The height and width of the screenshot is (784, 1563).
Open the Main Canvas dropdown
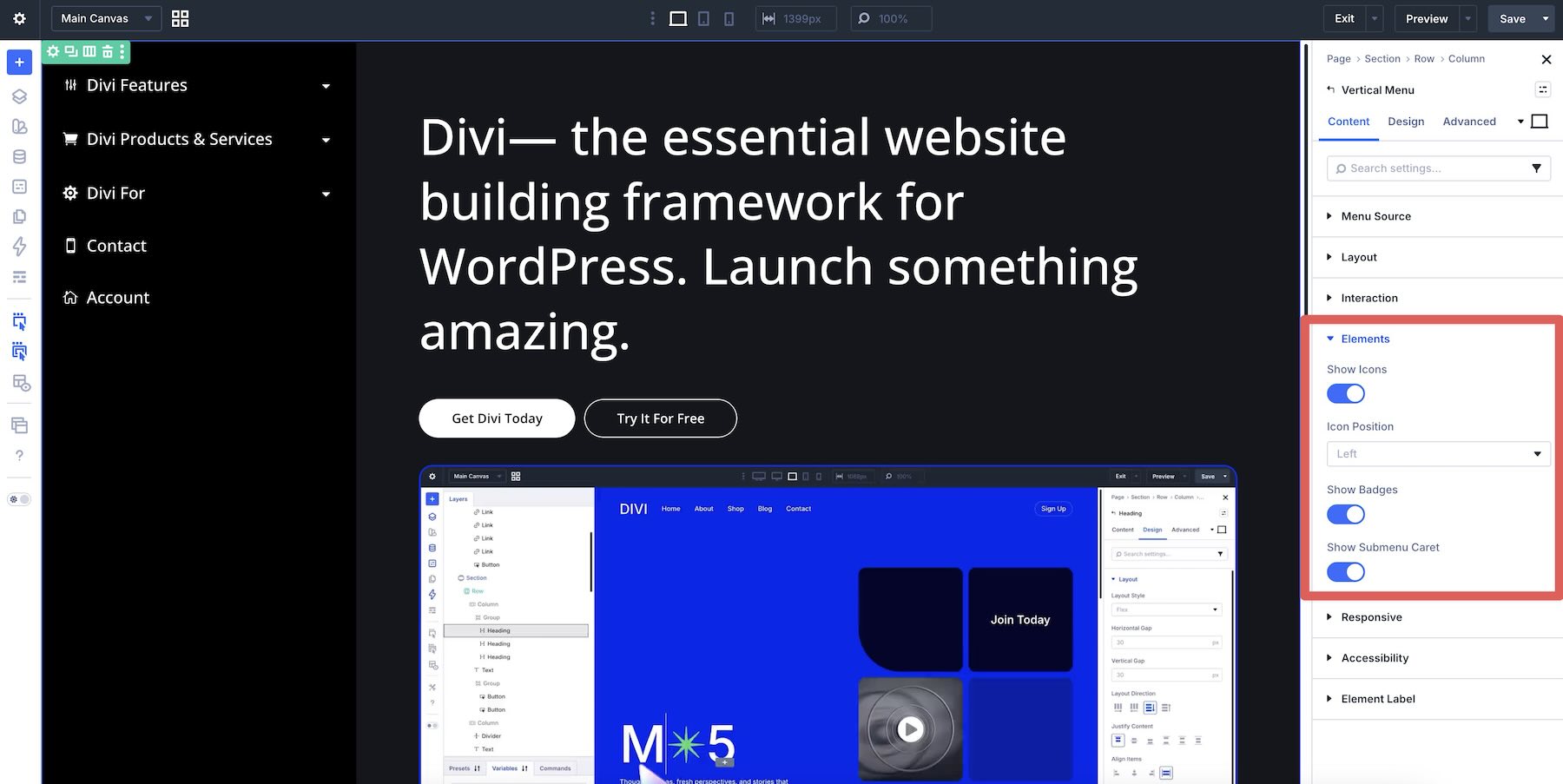pyautogui.click(x=107, y=18)
